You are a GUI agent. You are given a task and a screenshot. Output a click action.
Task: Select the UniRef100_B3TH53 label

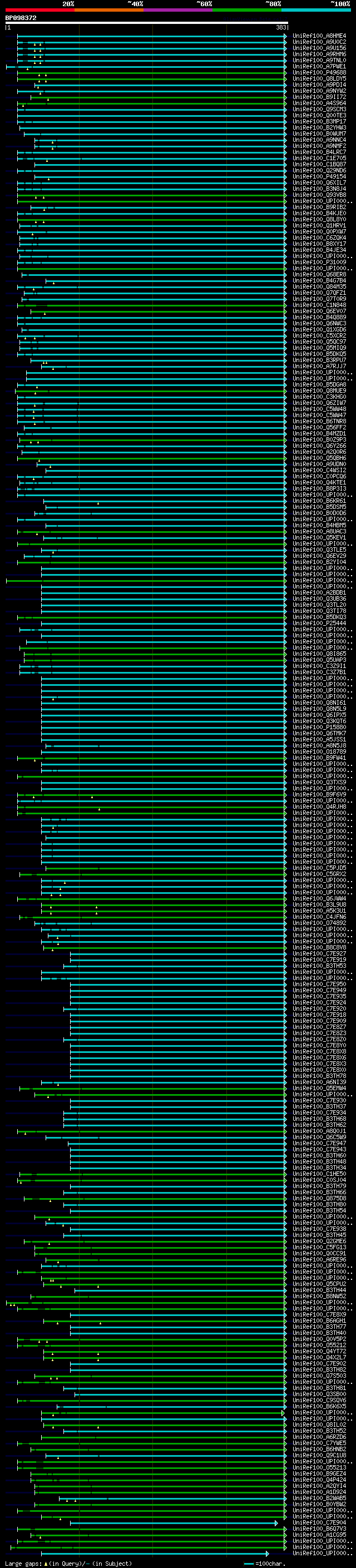[x=319, y=966]
